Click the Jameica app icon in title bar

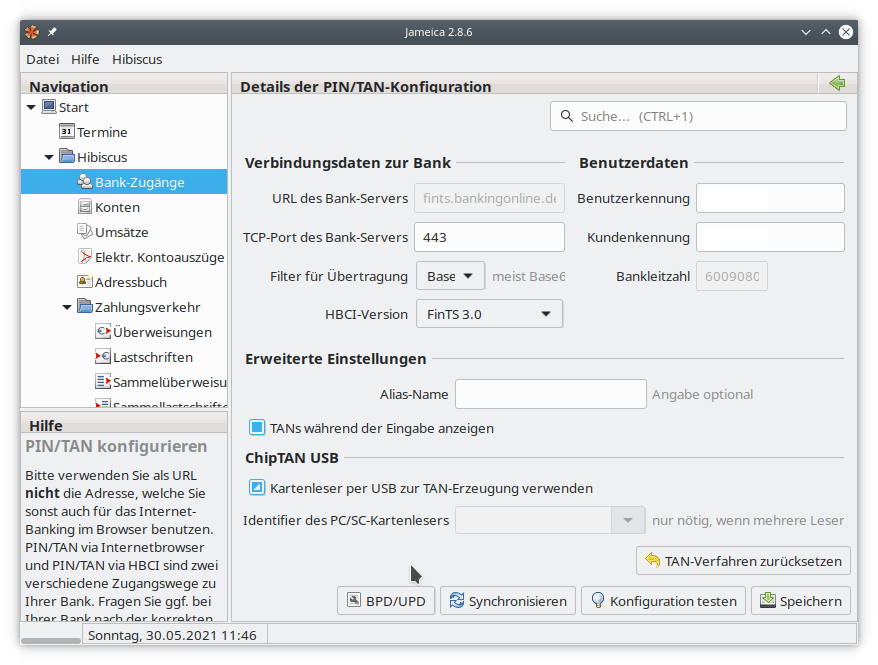tap(32, 32)
